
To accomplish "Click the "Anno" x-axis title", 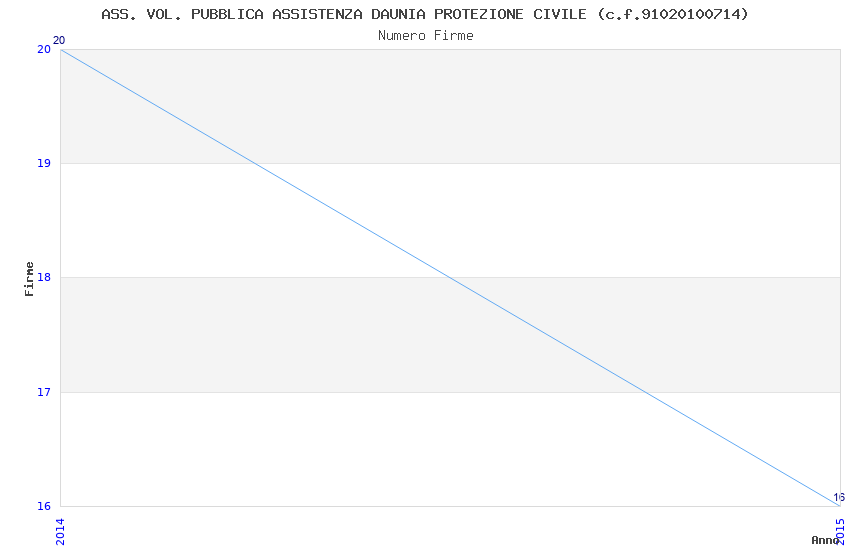I will (x=824, y=540).
